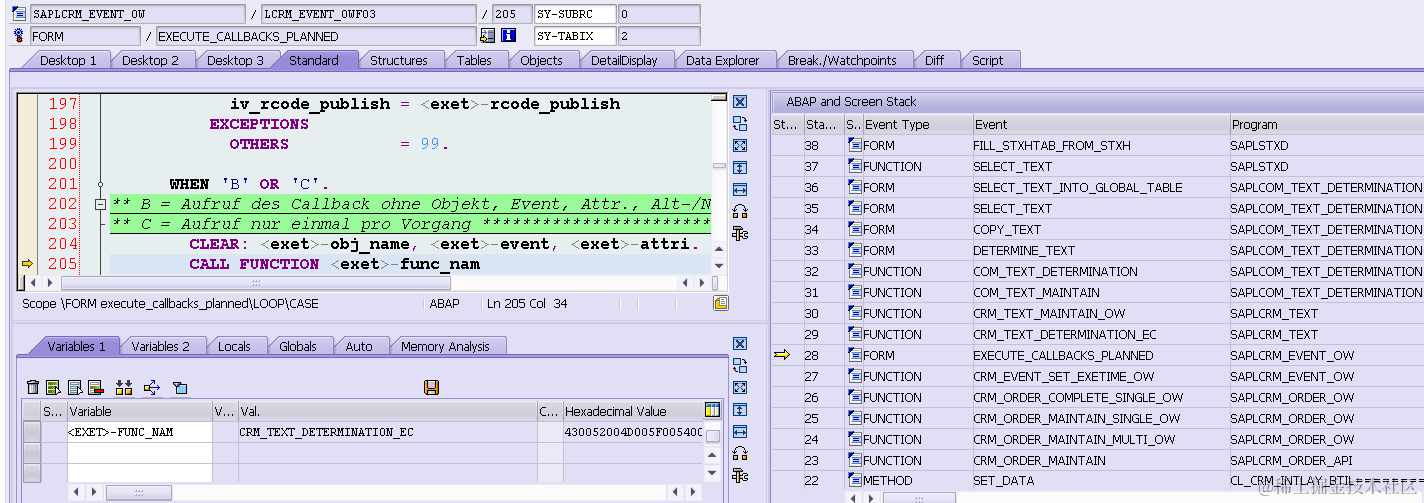Click the SY-TABIX variable field
Viewport: 1424px width, 503px height.
click(x=574, y=36)
